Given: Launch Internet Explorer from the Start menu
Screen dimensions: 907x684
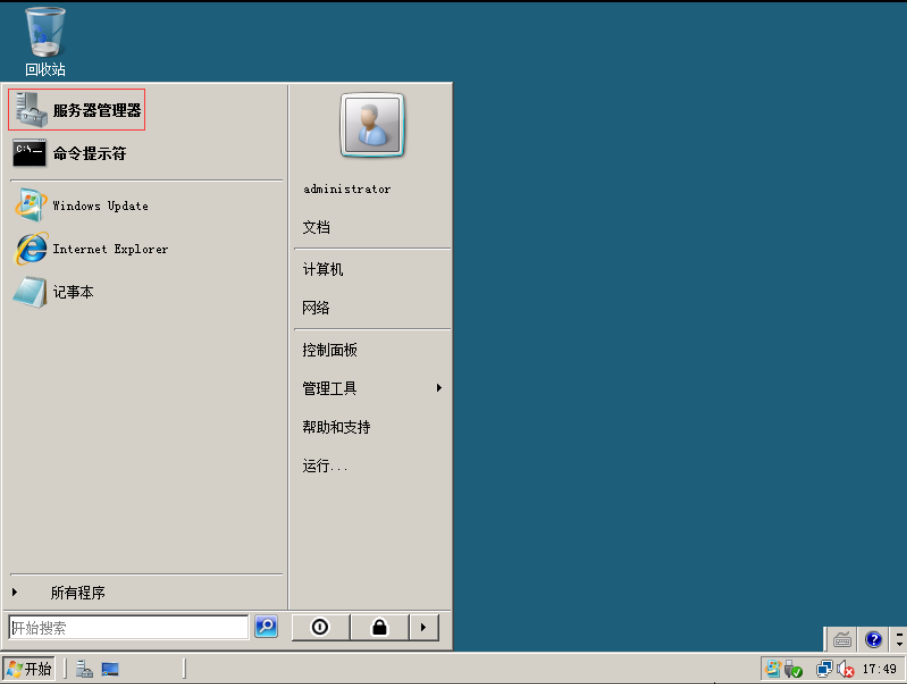Looking at the screenshot, I should [x=91, y=249].
